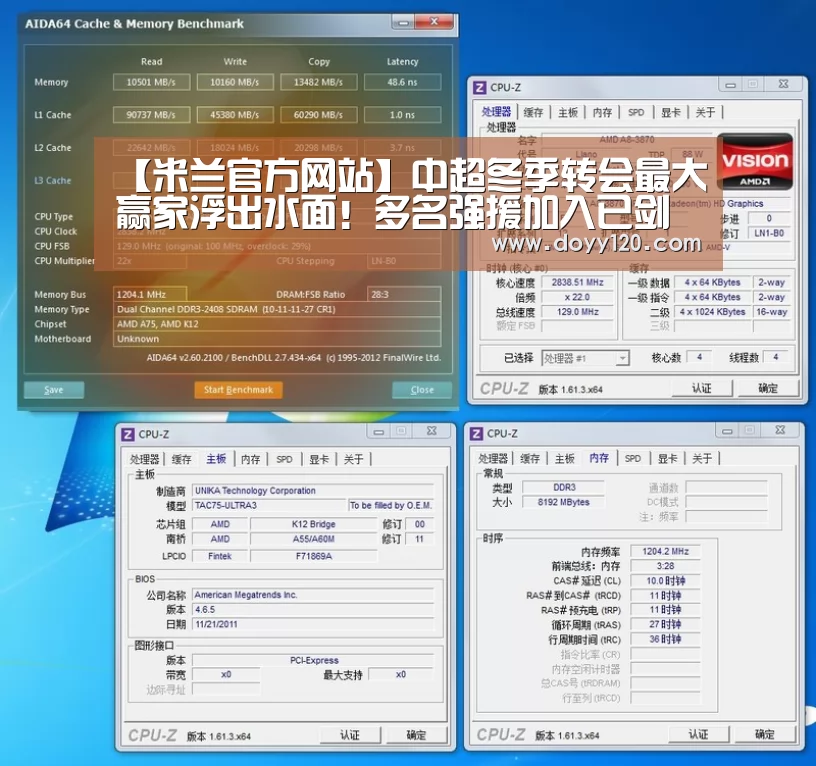Click CPU-Z logo icon in memory window title
The image size is (816, 766).
pos(476,433)
